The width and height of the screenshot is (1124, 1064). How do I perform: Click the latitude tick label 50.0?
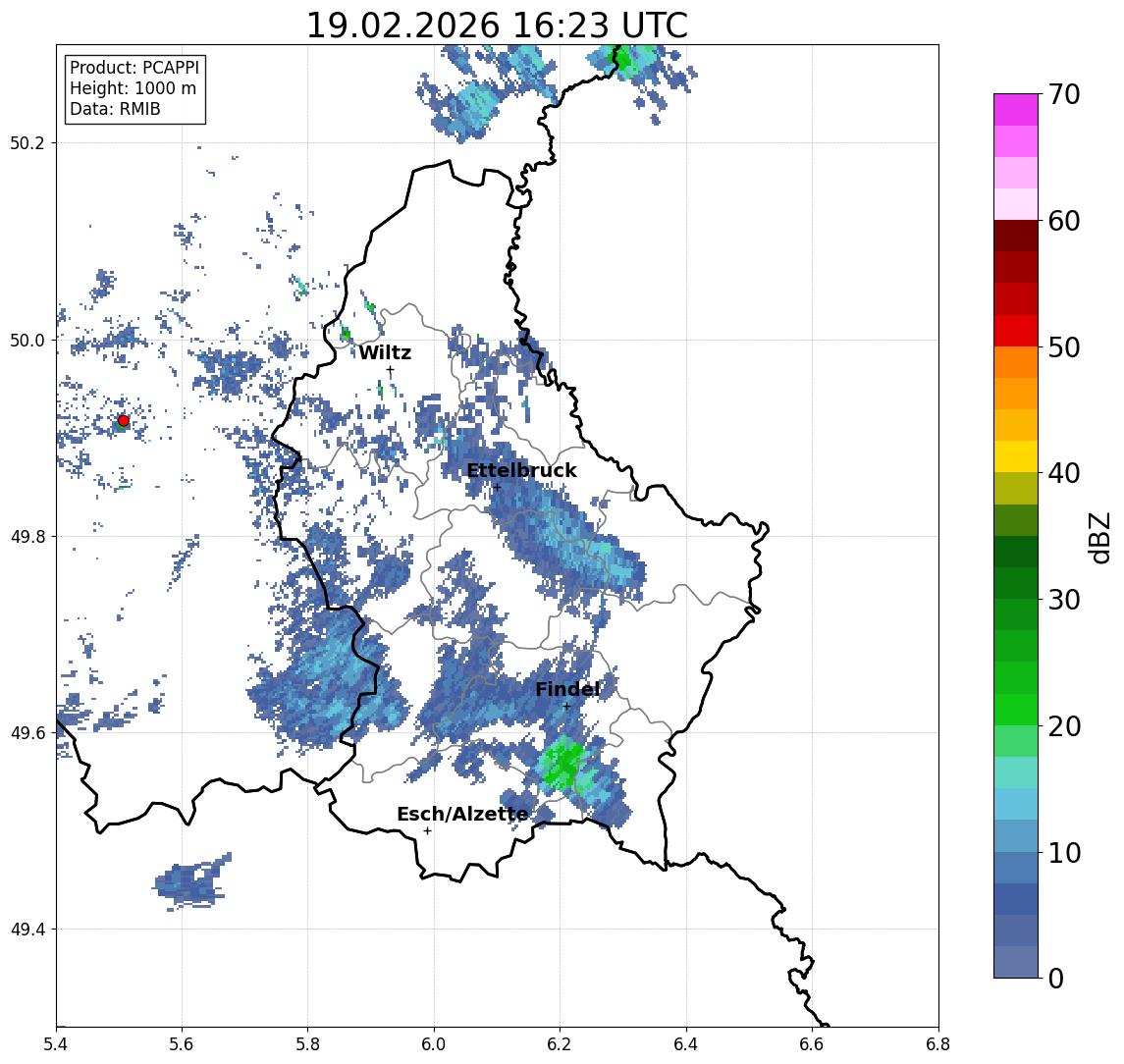27,340
